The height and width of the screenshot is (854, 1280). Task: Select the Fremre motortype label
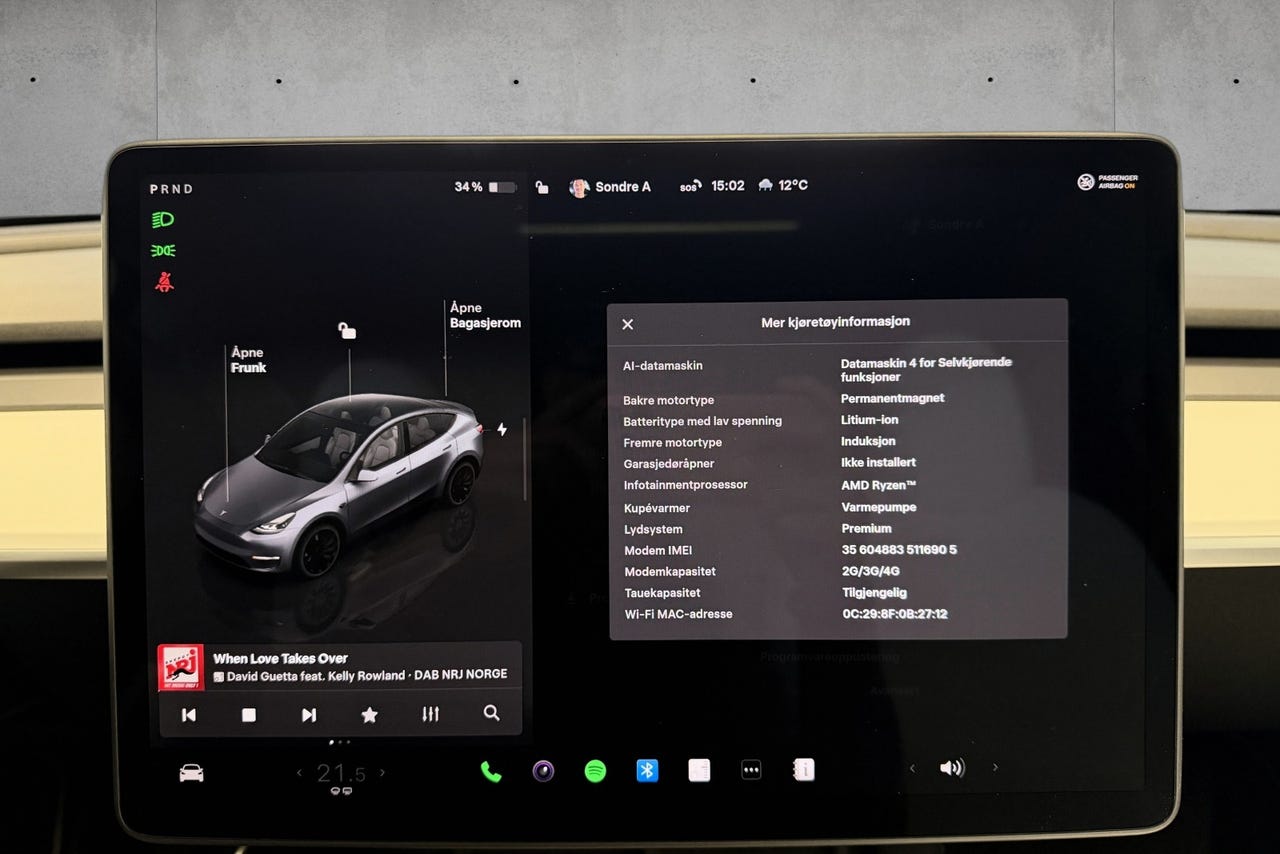coord(672,443)
